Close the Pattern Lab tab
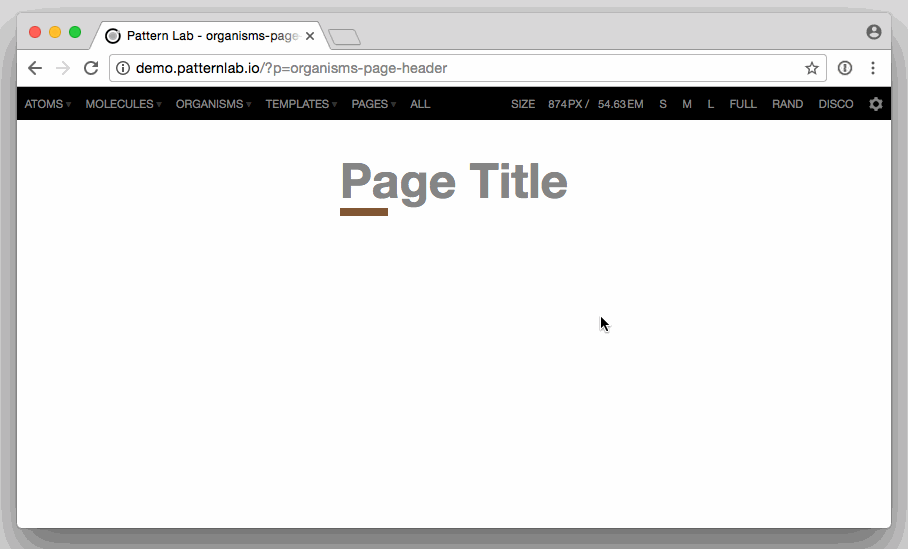Screen dimensions: 908x549 (310, 36)
